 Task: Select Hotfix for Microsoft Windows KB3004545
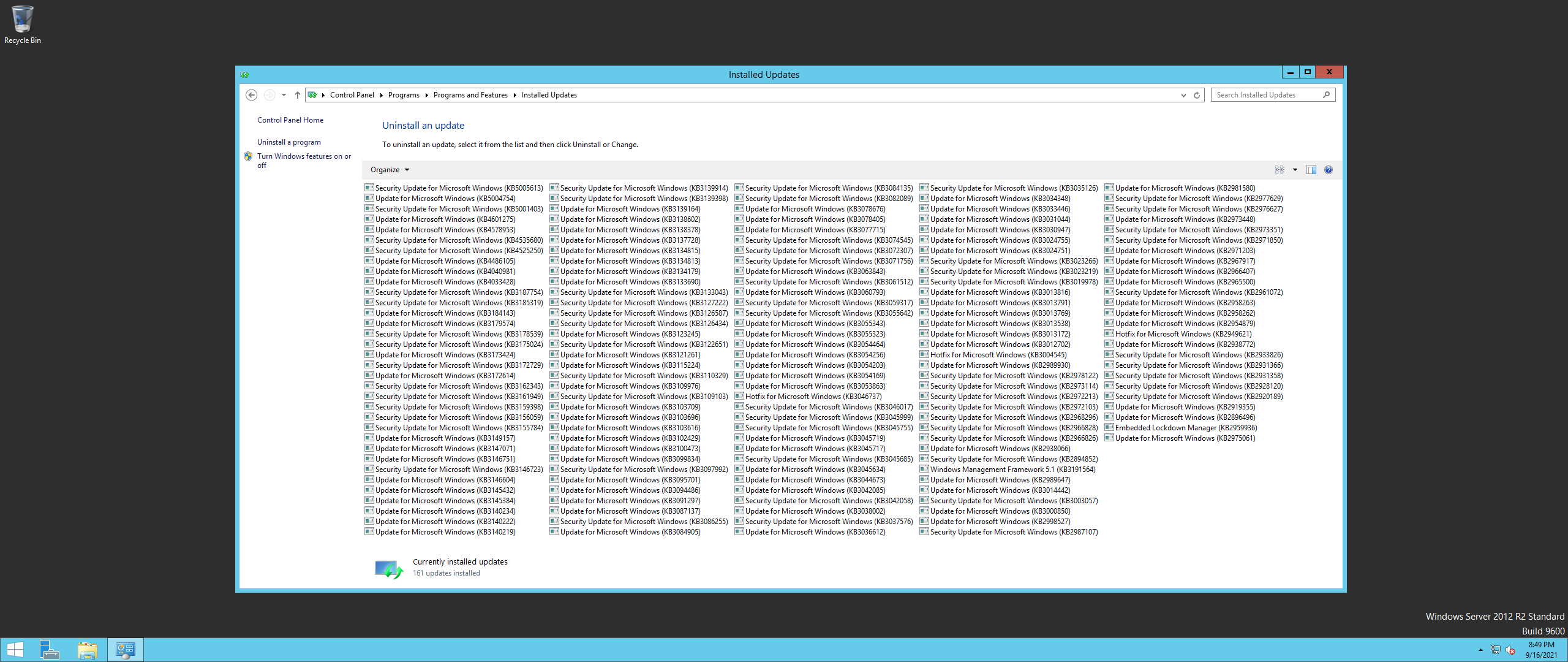click(x=993, y=355)
